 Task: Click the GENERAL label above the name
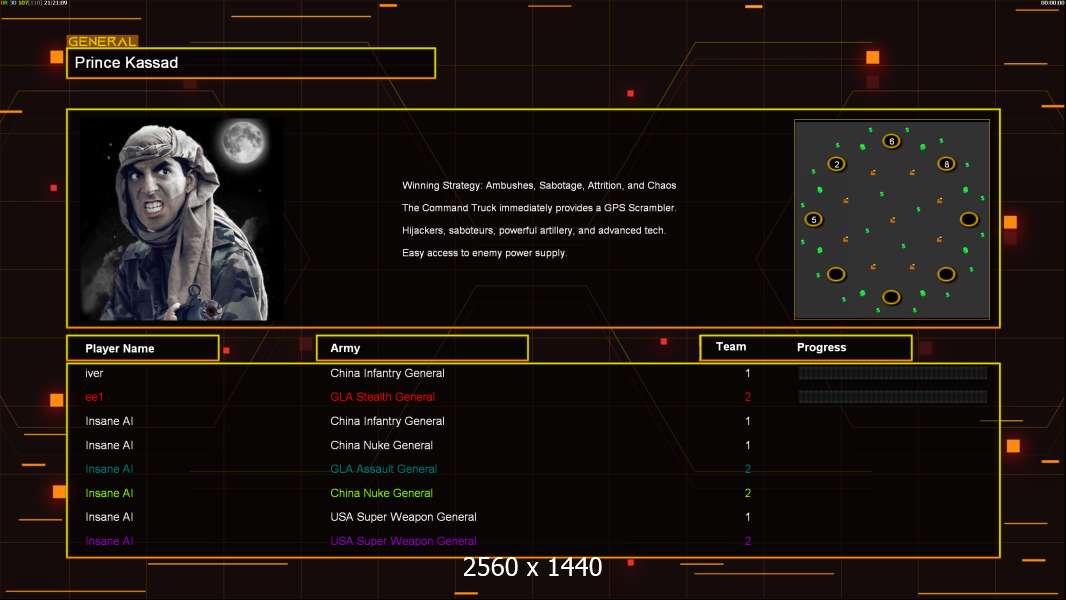click(102, 41)
